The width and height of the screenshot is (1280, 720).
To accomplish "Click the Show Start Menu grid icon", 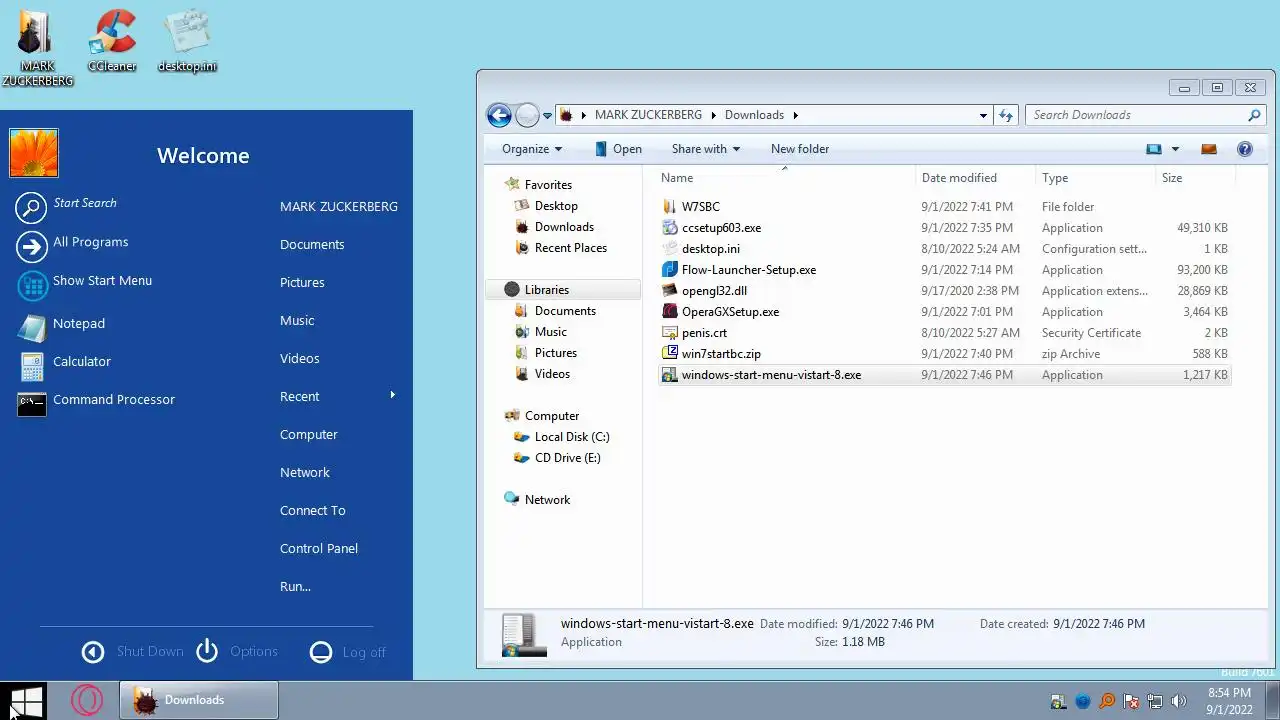I will [32, 285].
